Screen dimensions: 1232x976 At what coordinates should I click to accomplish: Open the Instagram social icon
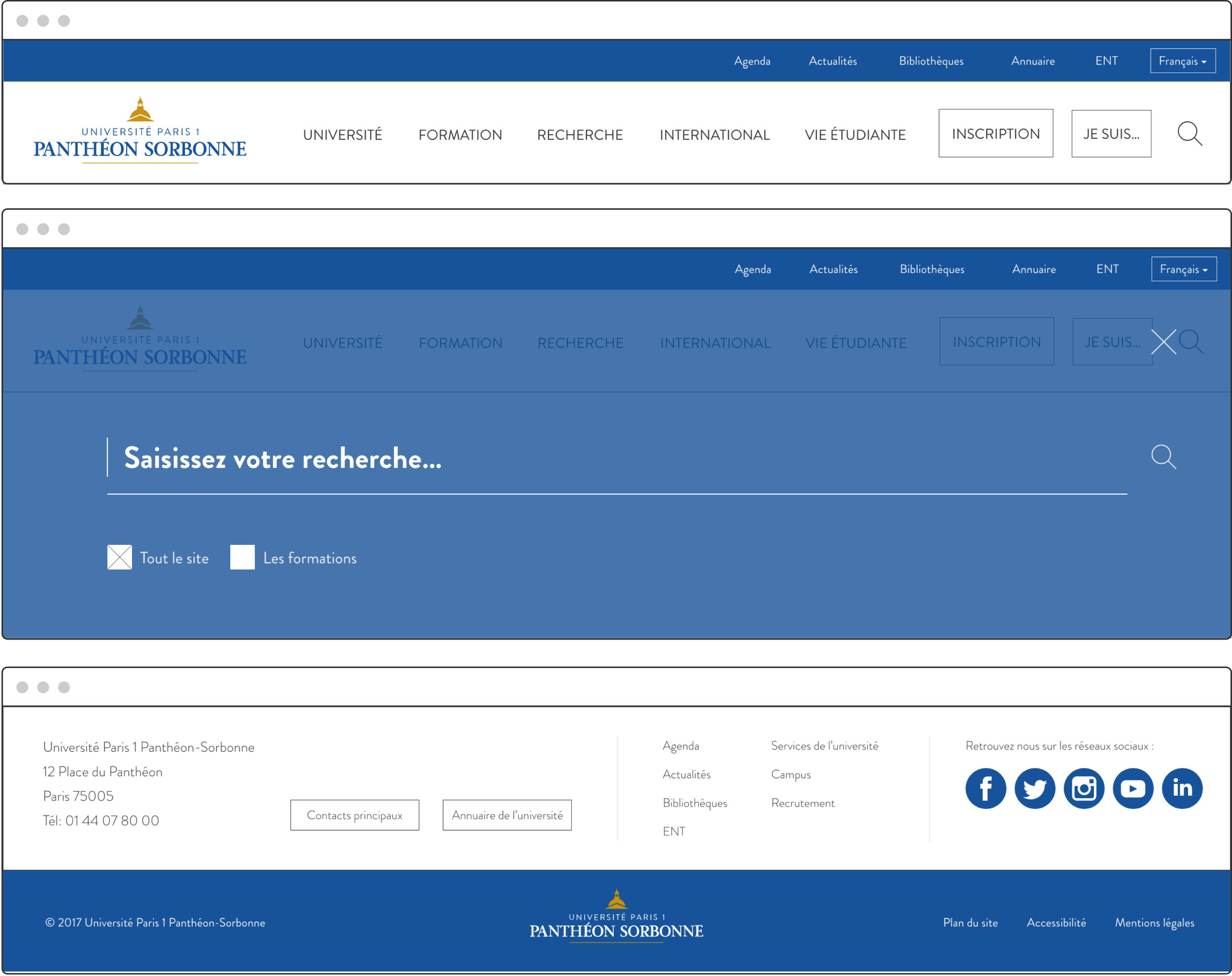1084,789
